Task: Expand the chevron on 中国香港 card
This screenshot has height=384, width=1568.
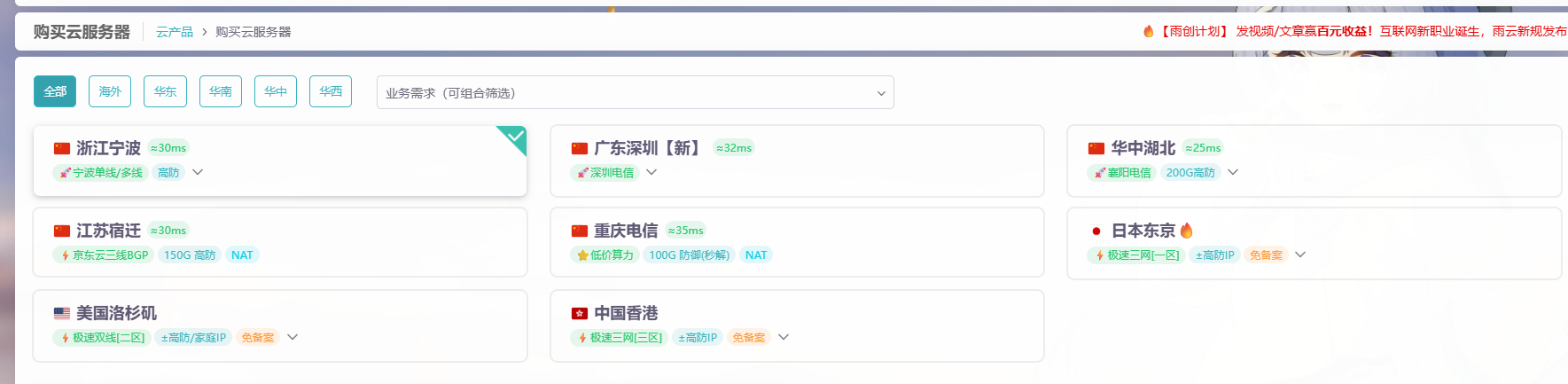Action: (784, 337)
